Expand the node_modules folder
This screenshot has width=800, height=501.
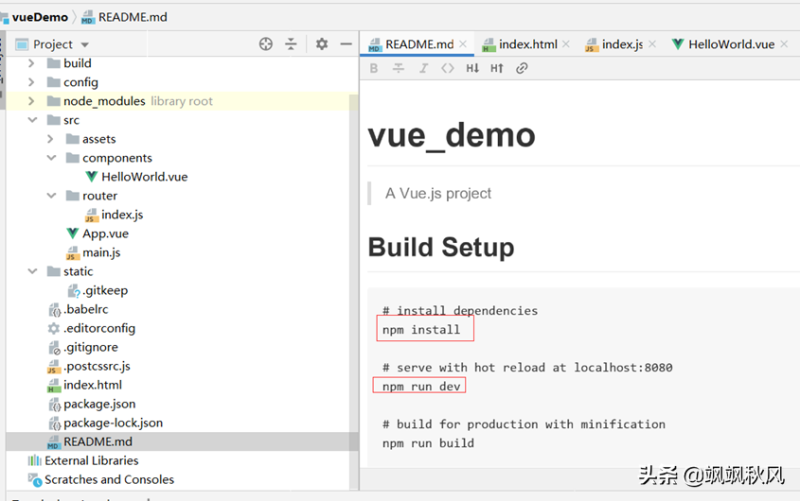pyautogui.click(x=31, y=101)
